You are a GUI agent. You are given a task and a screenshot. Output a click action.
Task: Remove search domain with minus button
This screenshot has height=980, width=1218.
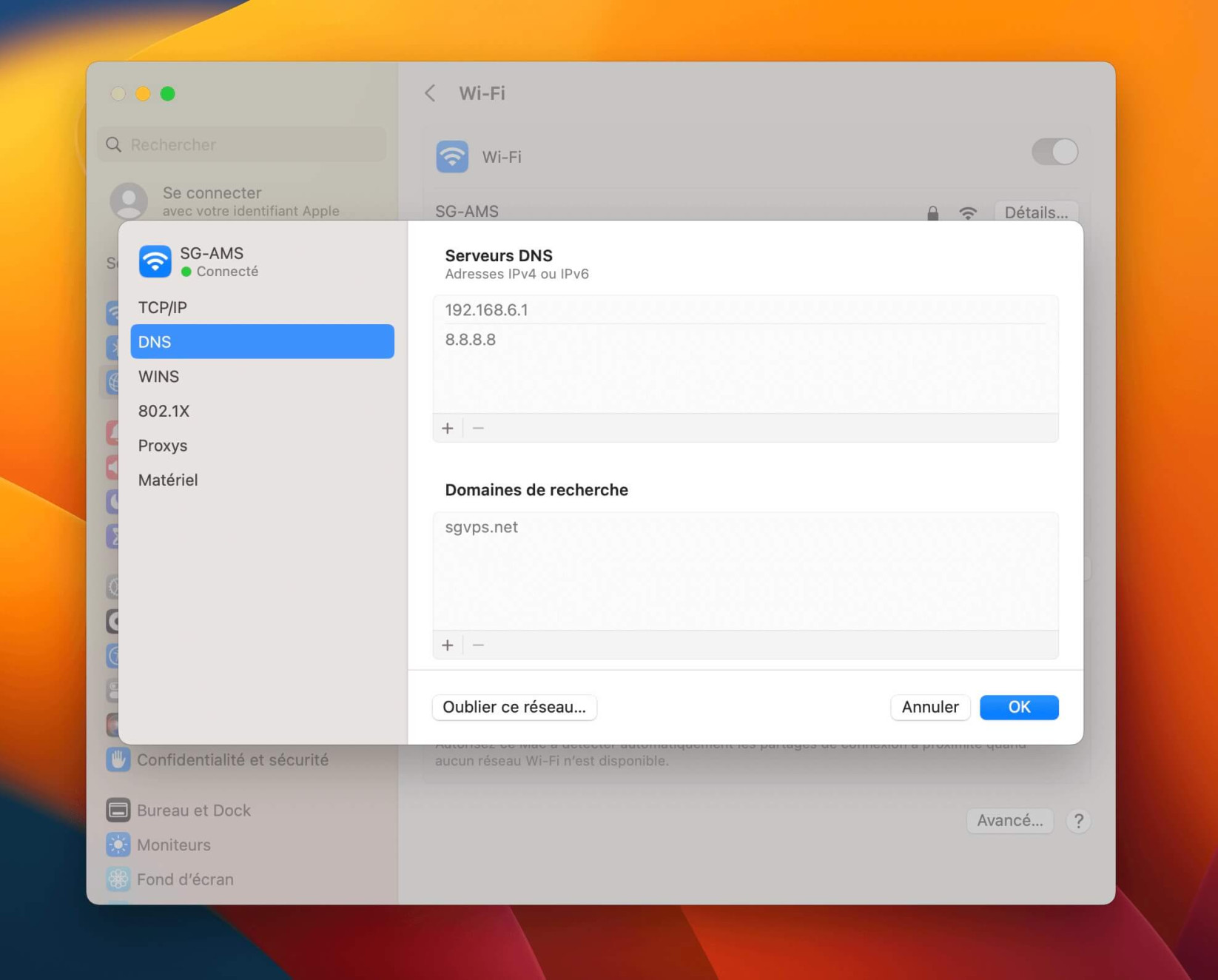(478, 645)
